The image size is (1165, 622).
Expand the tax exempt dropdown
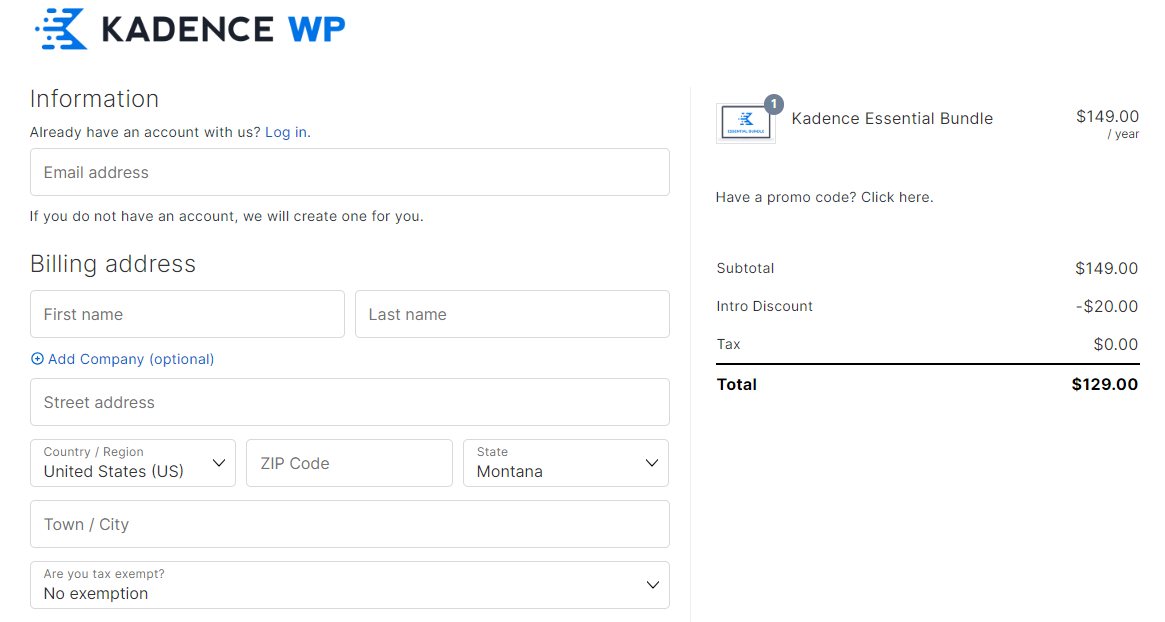tap(350, 585)
